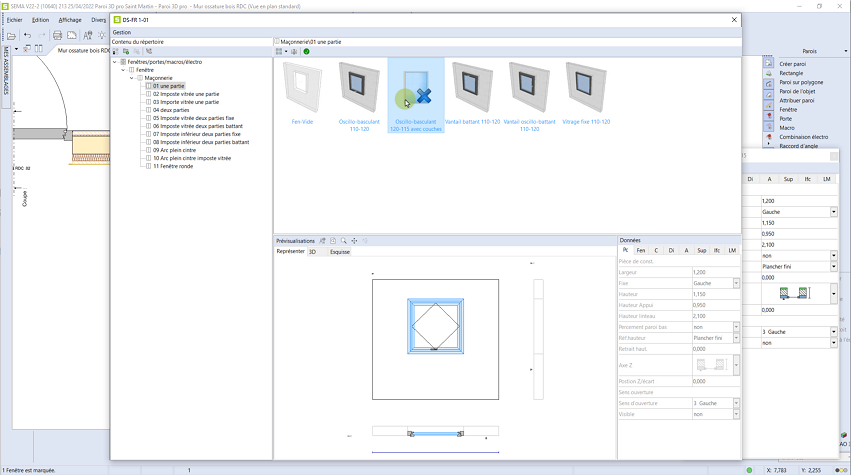The height and width of the screenshot is (475, 851).
Task: Click the green validate checkmark icon
Action: click(x=306, y=51)
